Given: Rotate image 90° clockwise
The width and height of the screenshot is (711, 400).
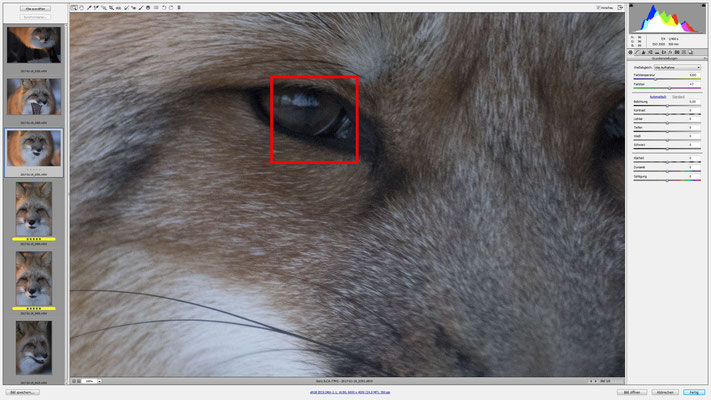Looking at the screenshot, I should pos(171,8).
